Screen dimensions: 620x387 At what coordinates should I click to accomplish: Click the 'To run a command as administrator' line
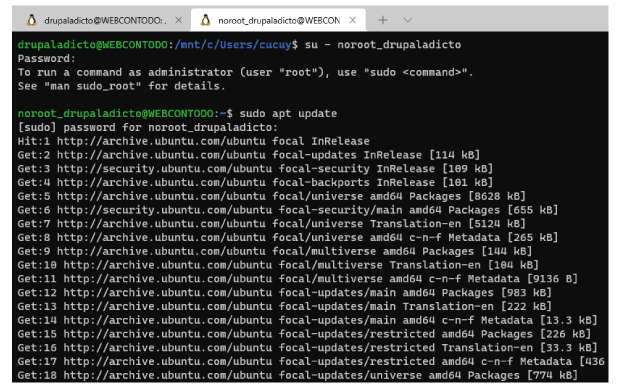[x=245, y=72]
